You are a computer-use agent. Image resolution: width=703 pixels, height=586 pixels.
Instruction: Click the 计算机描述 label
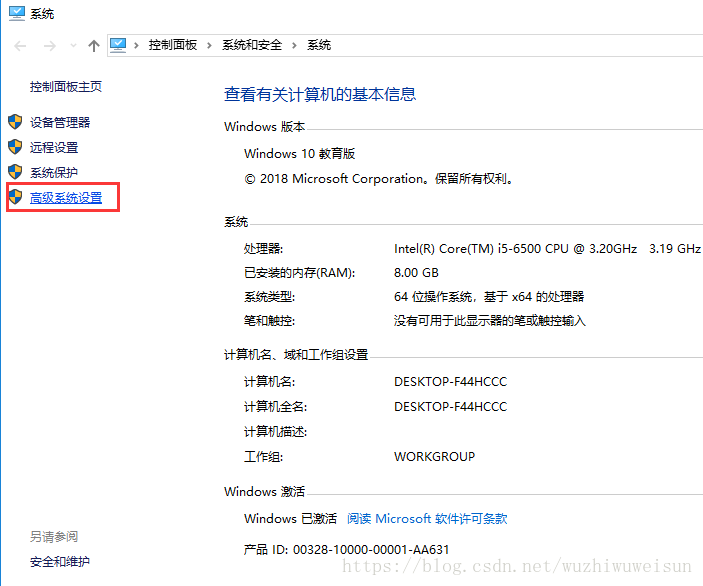[x=275, y=432]
